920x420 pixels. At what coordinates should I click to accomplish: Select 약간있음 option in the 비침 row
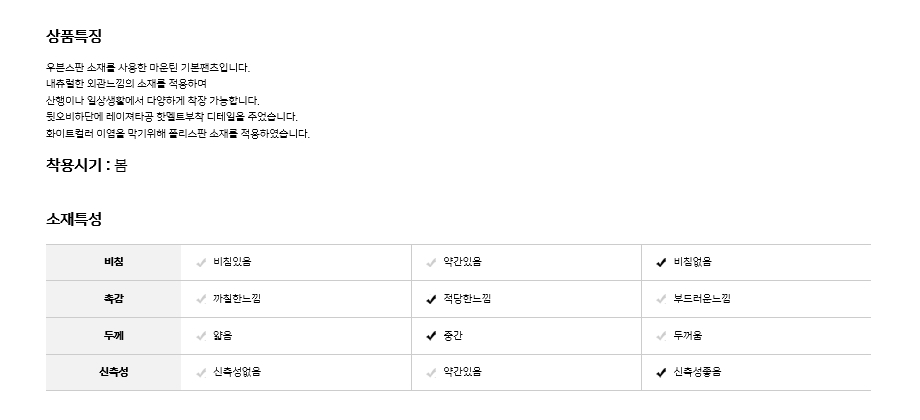[x=462, y=262]
